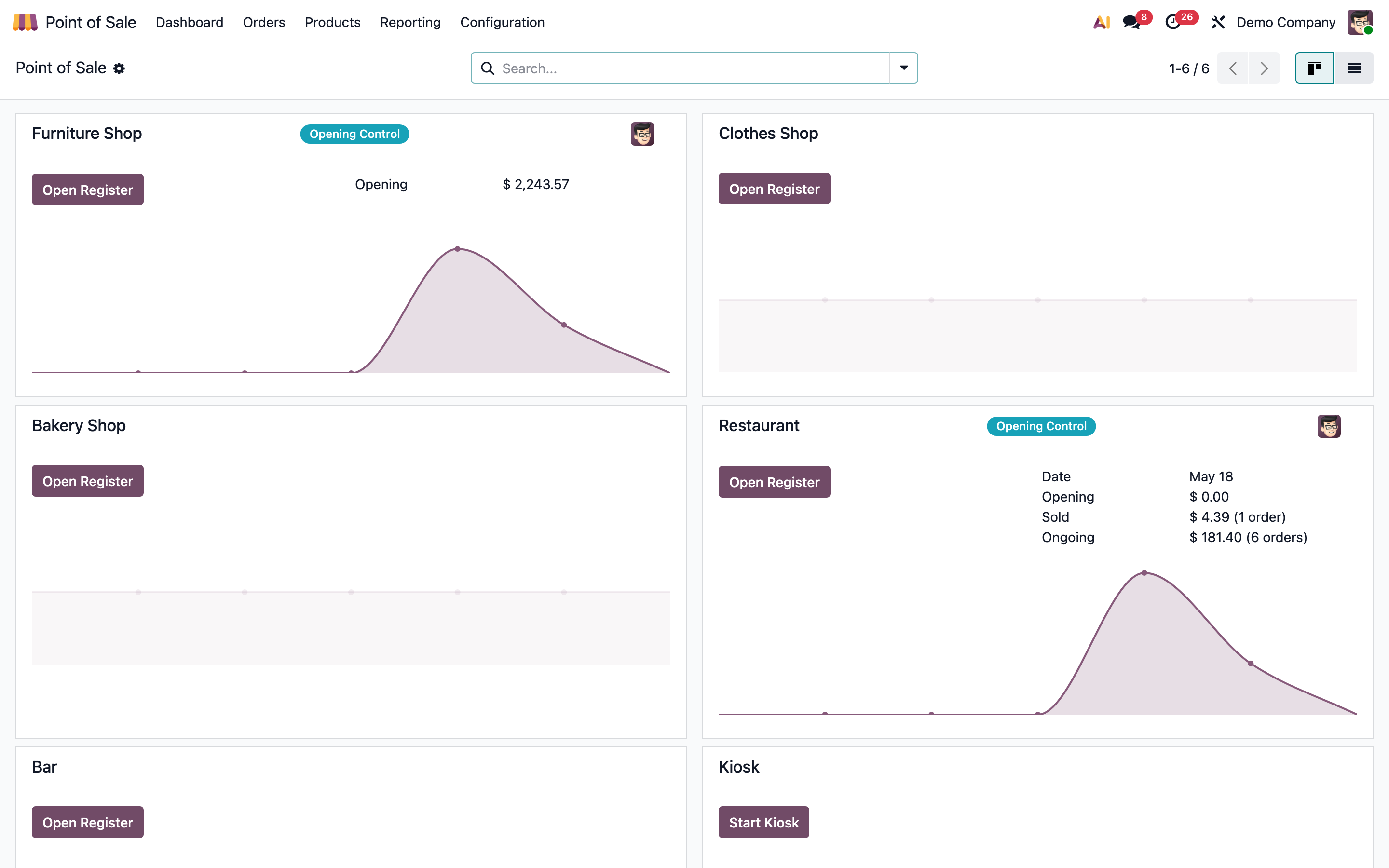Open the Dashboard menu
1389x868 pixels.
[190, 22]
